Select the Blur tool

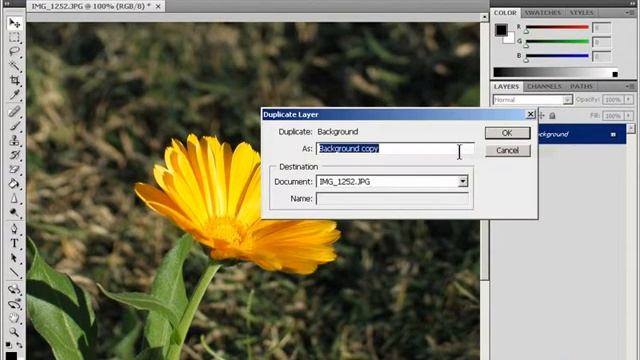[14, 198]
